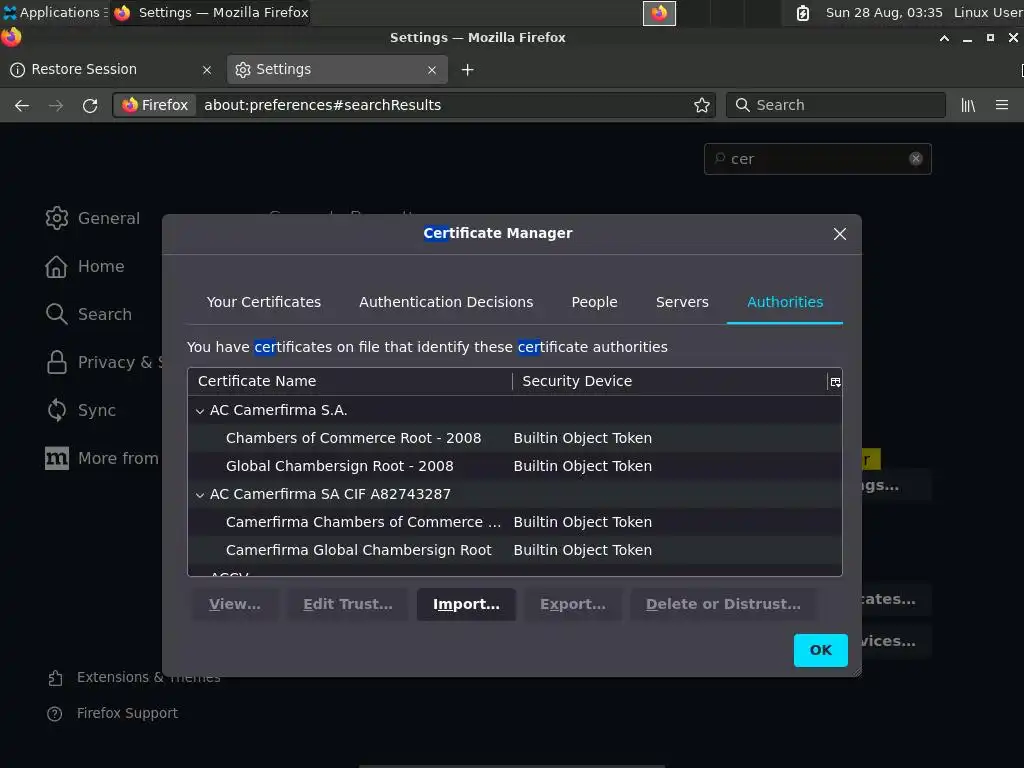This screenshot has width=1024, height=768.
Task: Open the Firefox Support link
Action: pyautogui.click(x=113, y=713)
